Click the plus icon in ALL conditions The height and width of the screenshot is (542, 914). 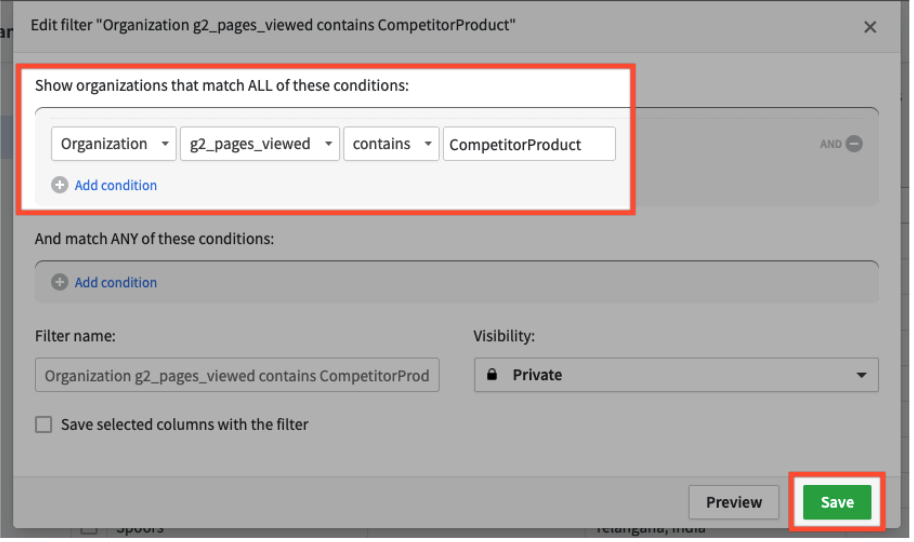coord(60,185)
